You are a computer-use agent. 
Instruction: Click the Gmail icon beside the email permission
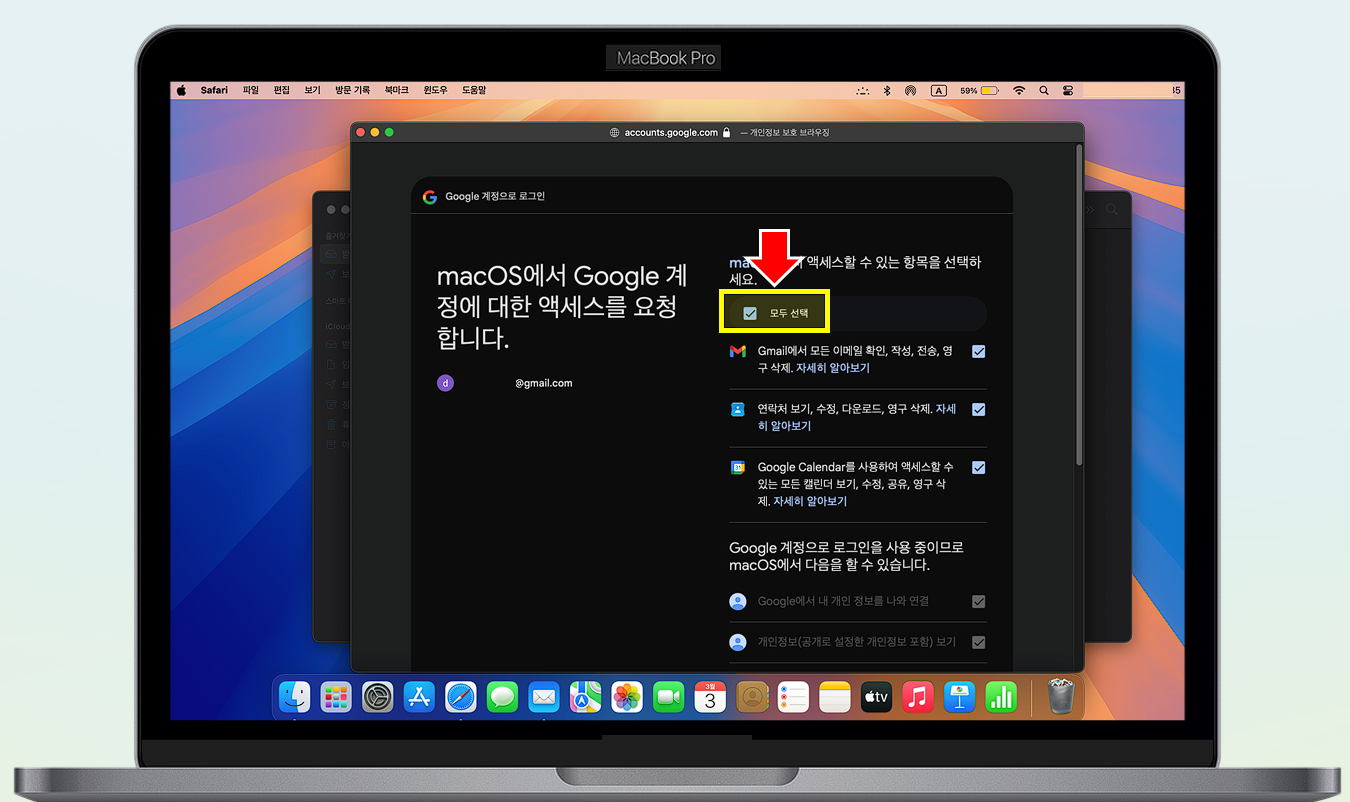click(x=738, y=351)
